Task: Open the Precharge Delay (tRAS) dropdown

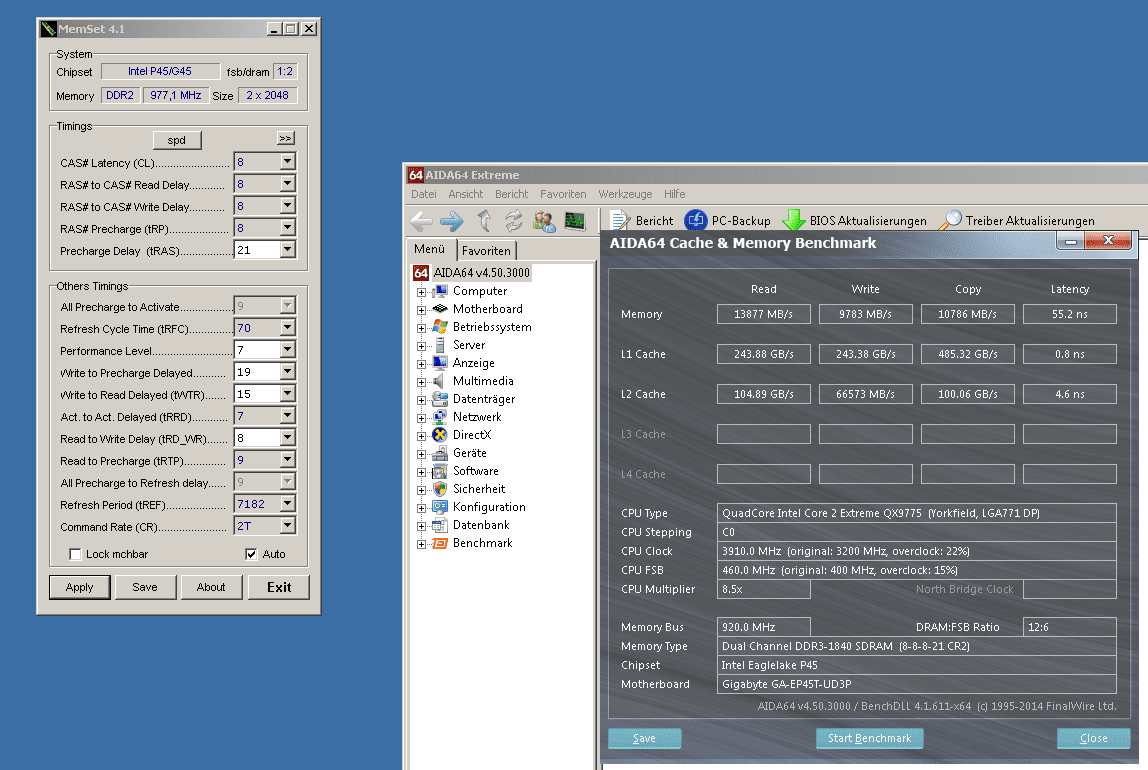Action: (288, 250)
